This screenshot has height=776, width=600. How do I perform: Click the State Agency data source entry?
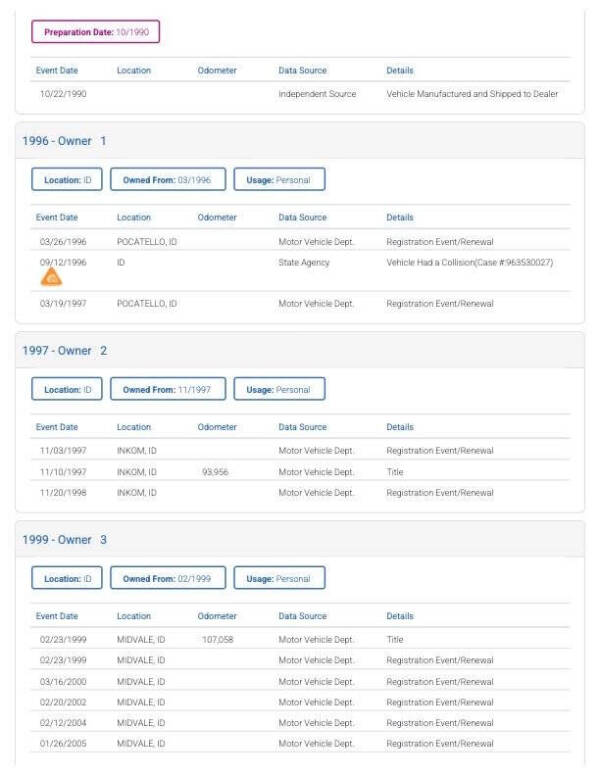[303, 262]
